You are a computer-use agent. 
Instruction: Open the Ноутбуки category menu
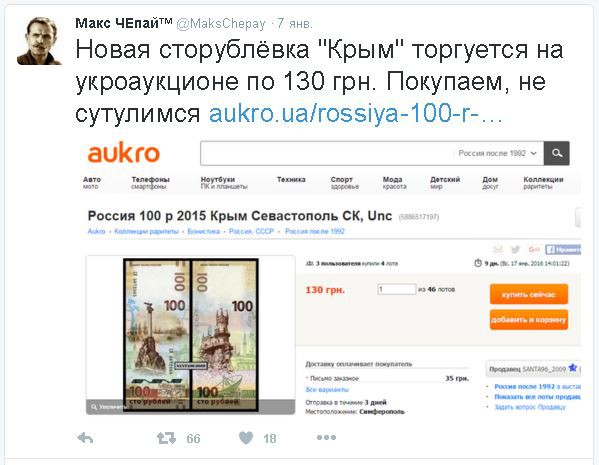click(x=224, y=183)
